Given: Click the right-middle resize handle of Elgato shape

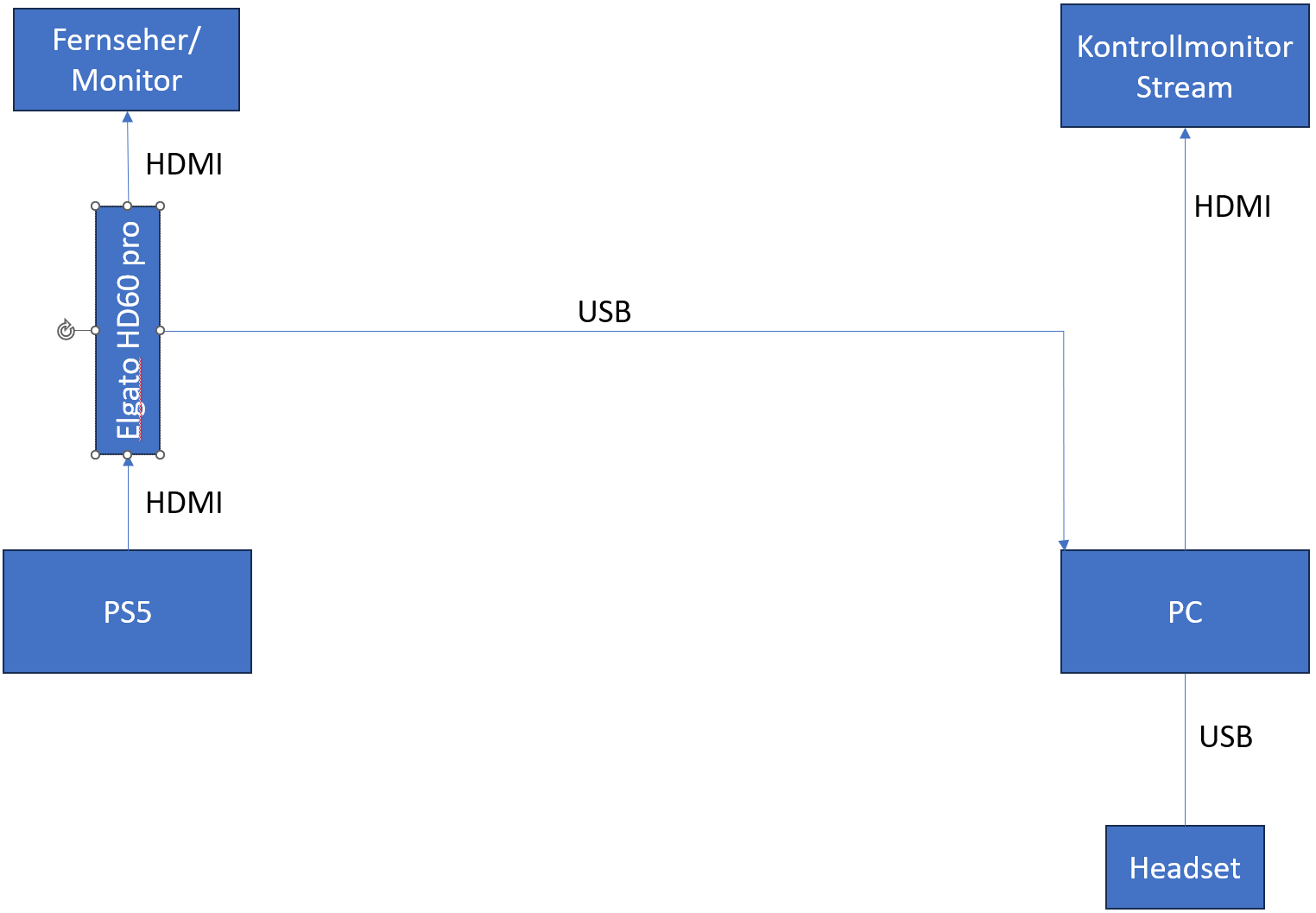Looking at the screenshot, I should [160, 330].
